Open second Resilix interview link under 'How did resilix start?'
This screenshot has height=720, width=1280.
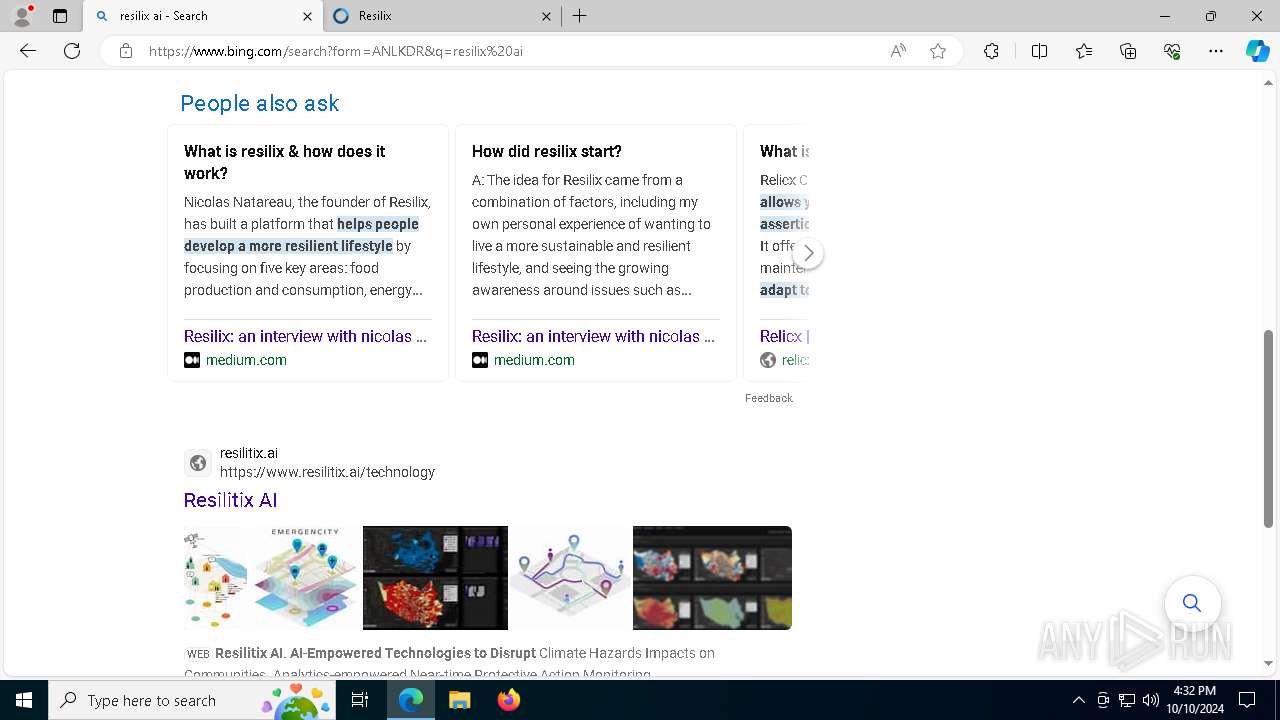[x=593, y=336]
